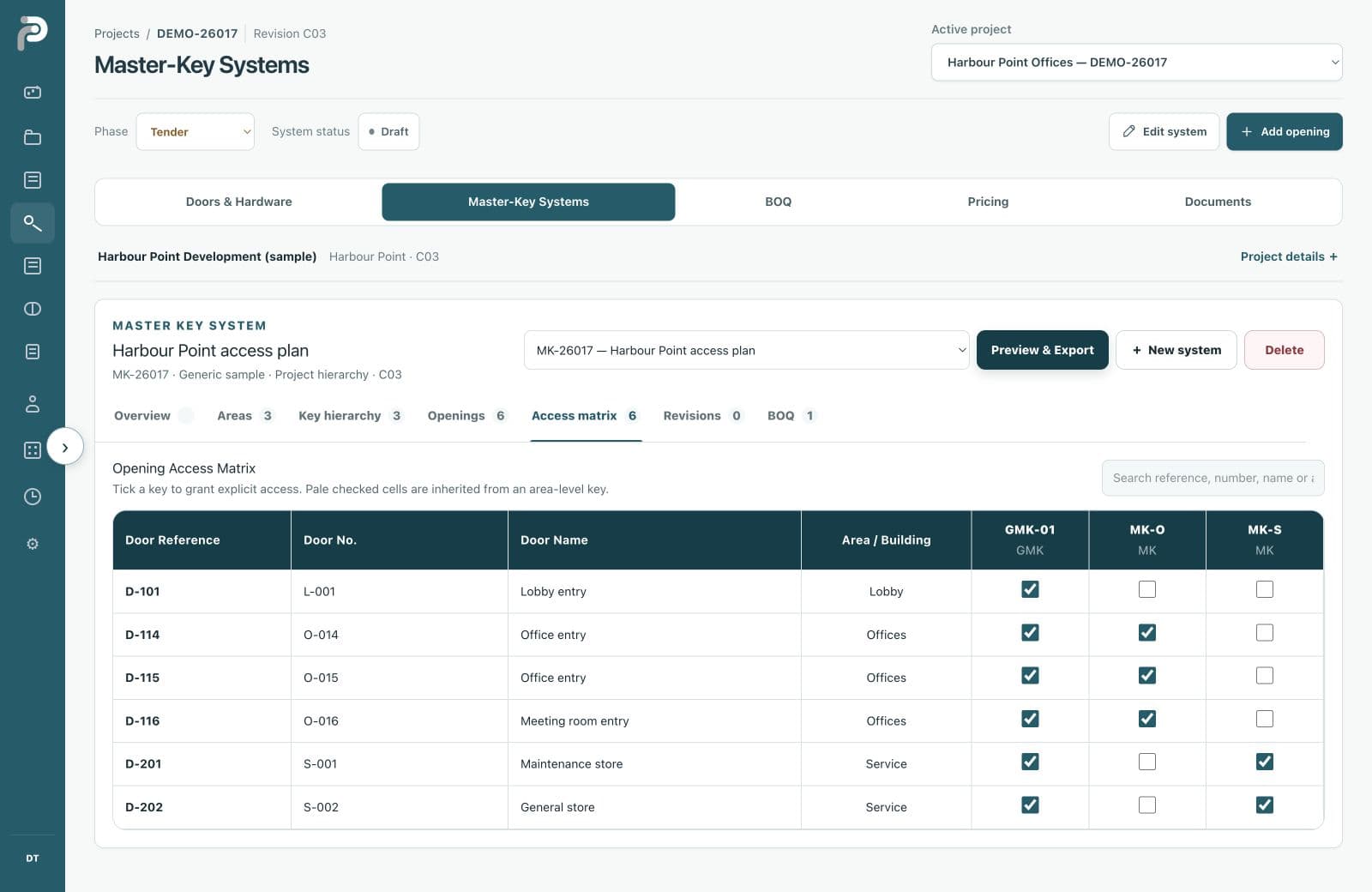Open the person icon in sidebar
Viewport: 1372px width, 892px height.
coord(33,403)
